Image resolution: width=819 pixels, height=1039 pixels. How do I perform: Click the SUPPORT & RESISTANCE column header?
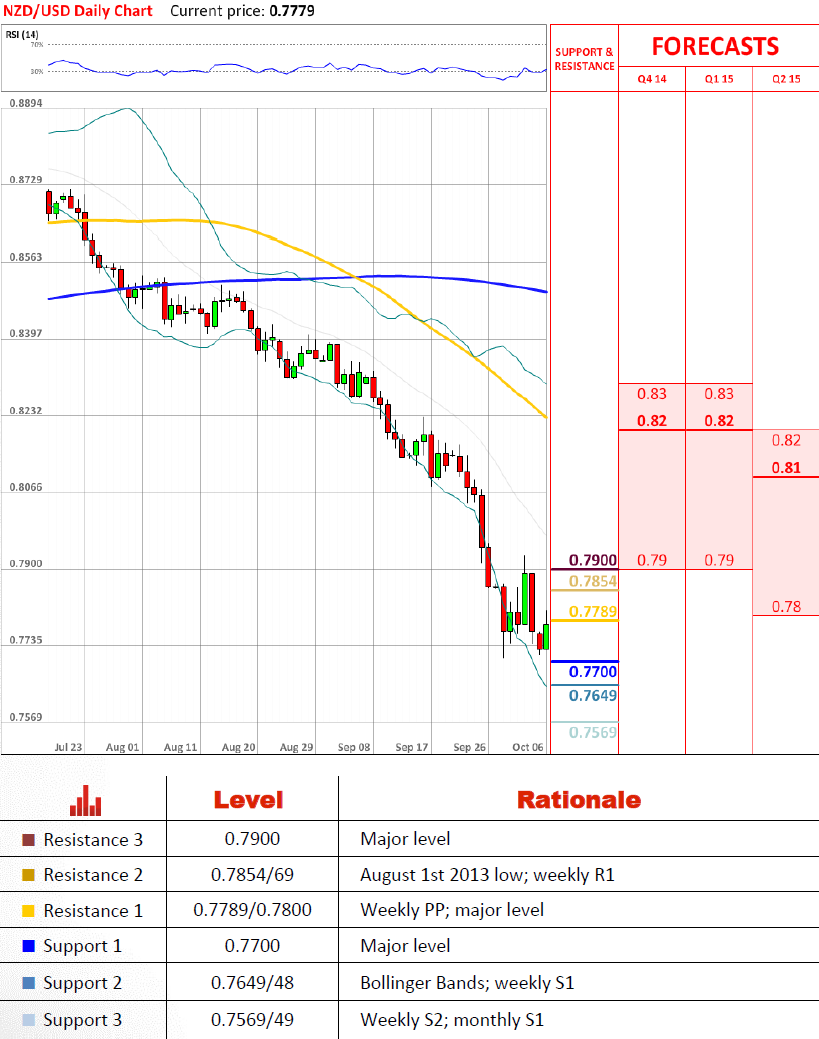tap(584, 59)
